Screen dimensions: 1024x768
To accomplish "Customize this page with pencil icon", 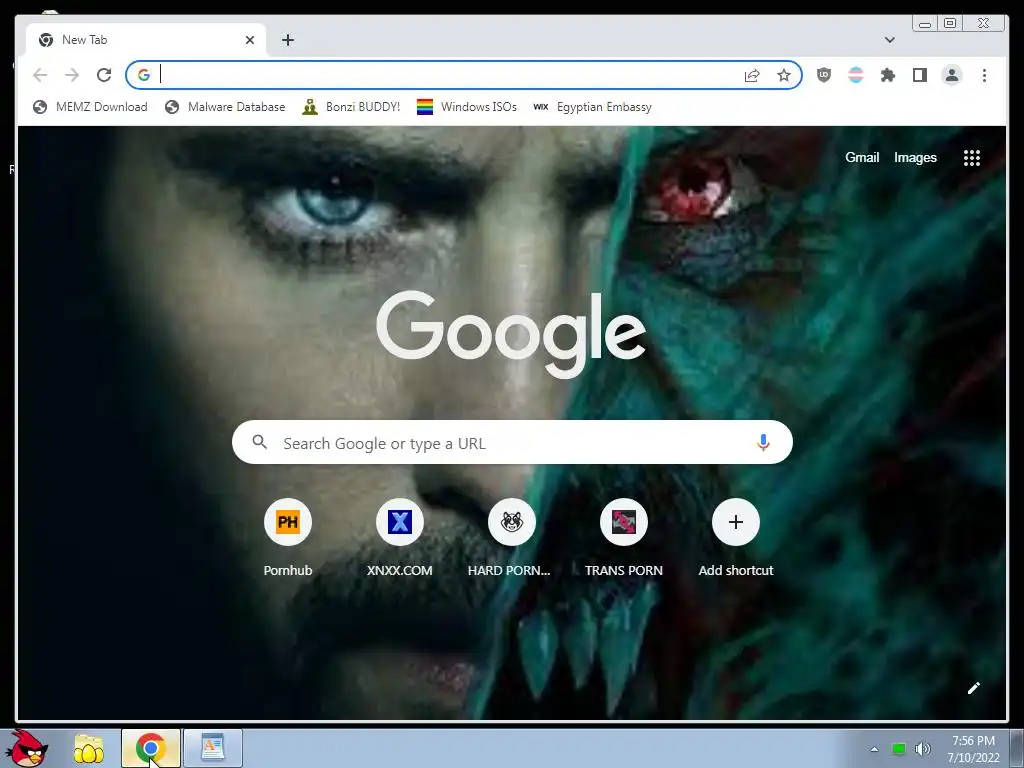I will click(x=974, y=688).
